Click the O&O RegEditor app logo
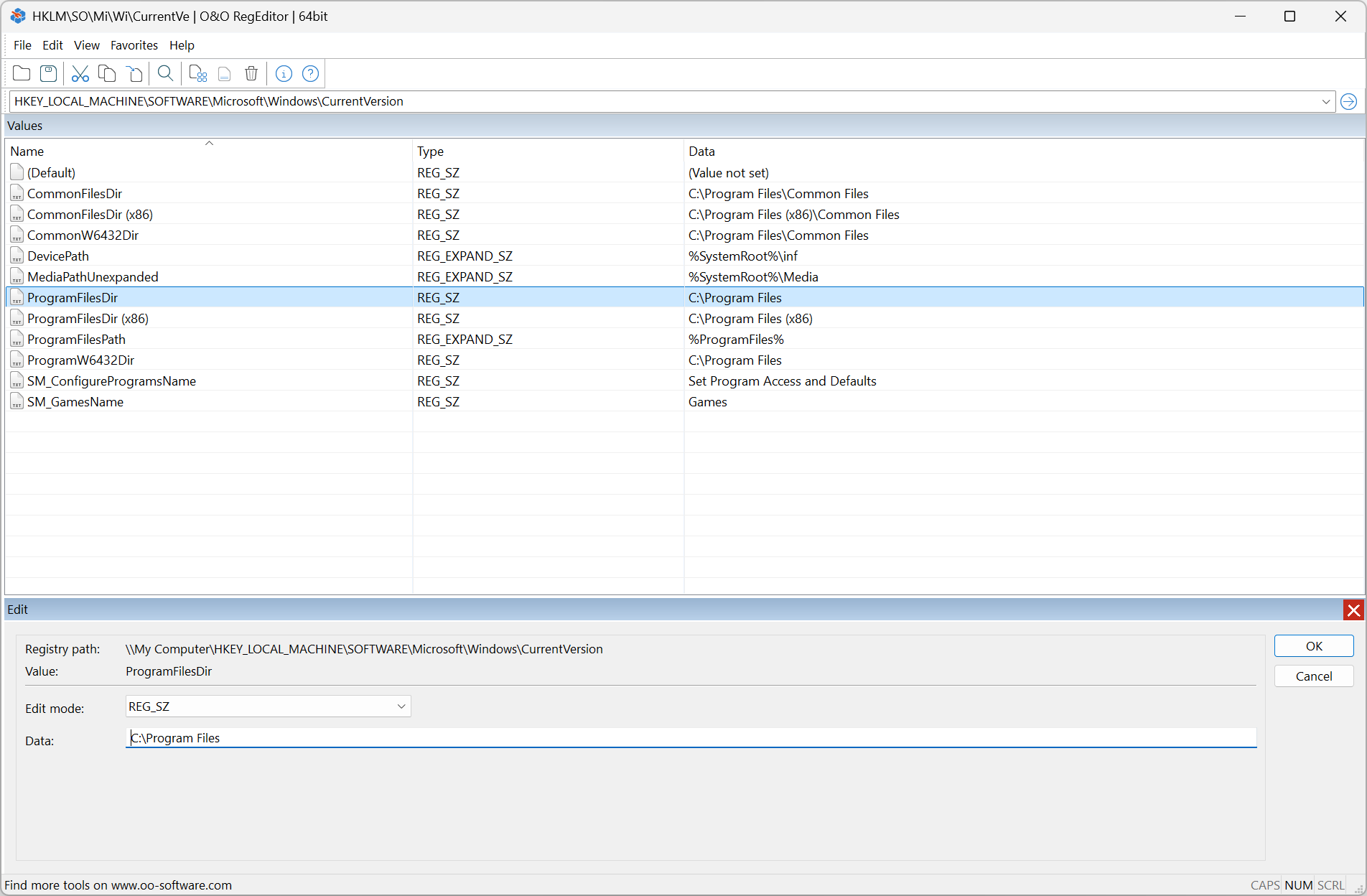Screen dimensions: 1367x896 [x=18, y=16]
